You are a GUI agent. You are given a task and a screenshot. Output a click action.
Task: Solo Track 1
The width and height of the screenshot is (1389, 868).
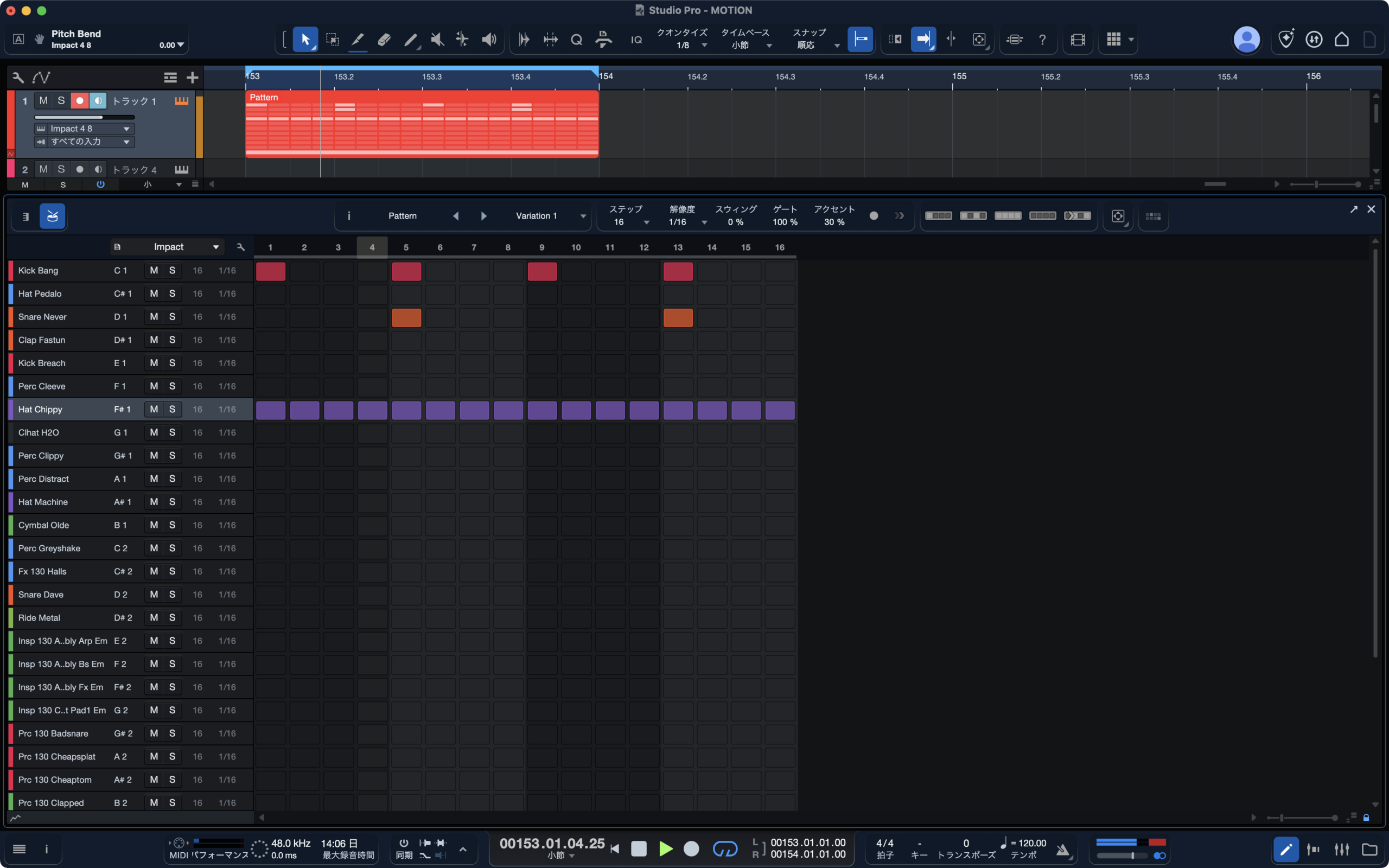click(x=61, y=101)
